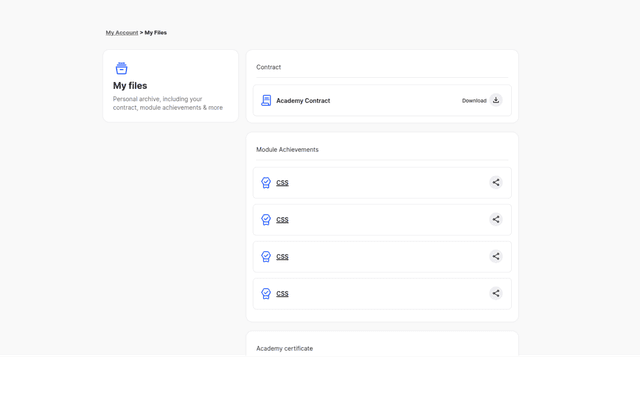Open the third CSS achievement link
The image size is (640, 396).
click(x=282, y=257)
